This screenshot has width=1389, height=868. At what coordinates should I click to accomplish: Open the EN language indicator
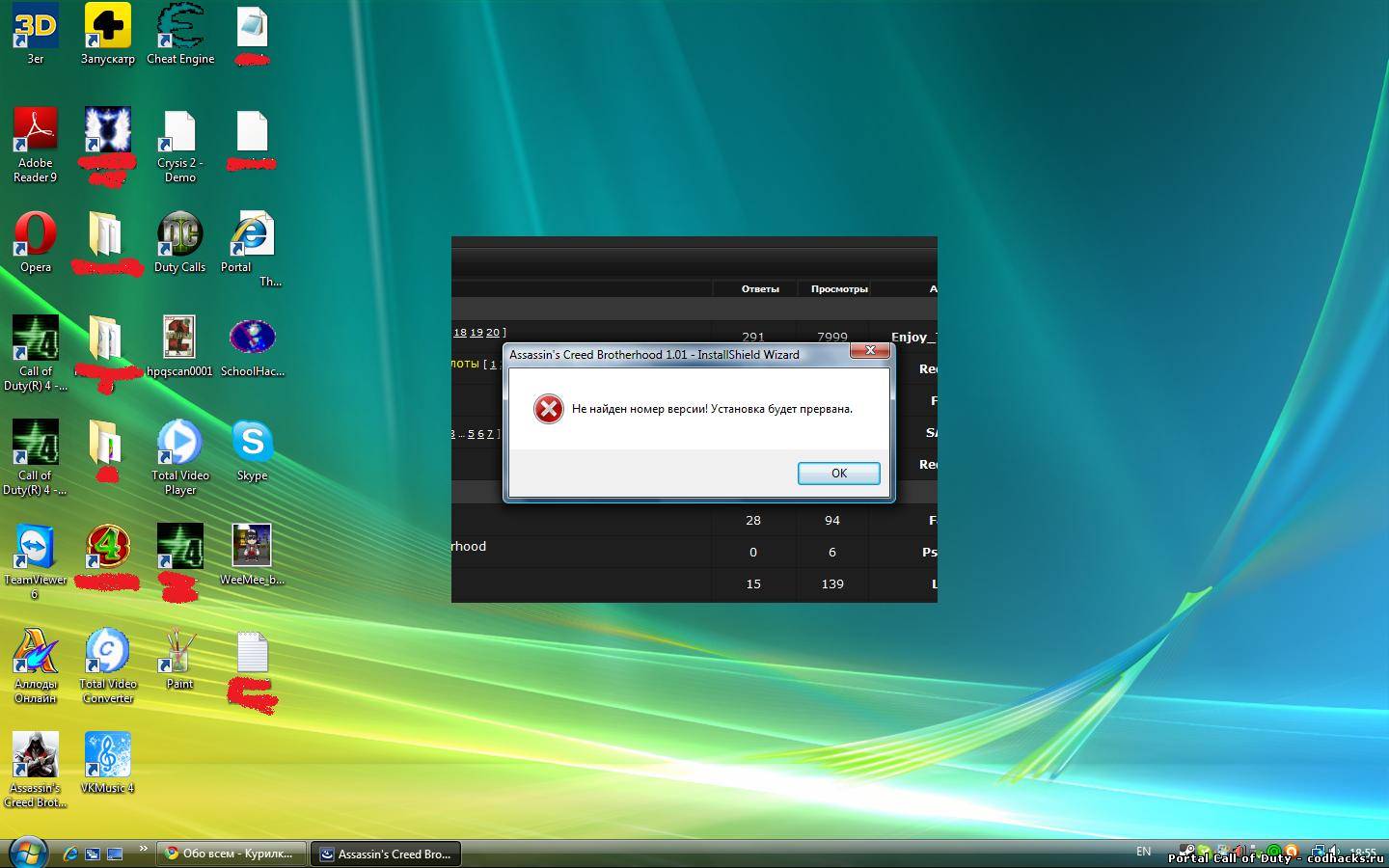(x=1143, y=852)
